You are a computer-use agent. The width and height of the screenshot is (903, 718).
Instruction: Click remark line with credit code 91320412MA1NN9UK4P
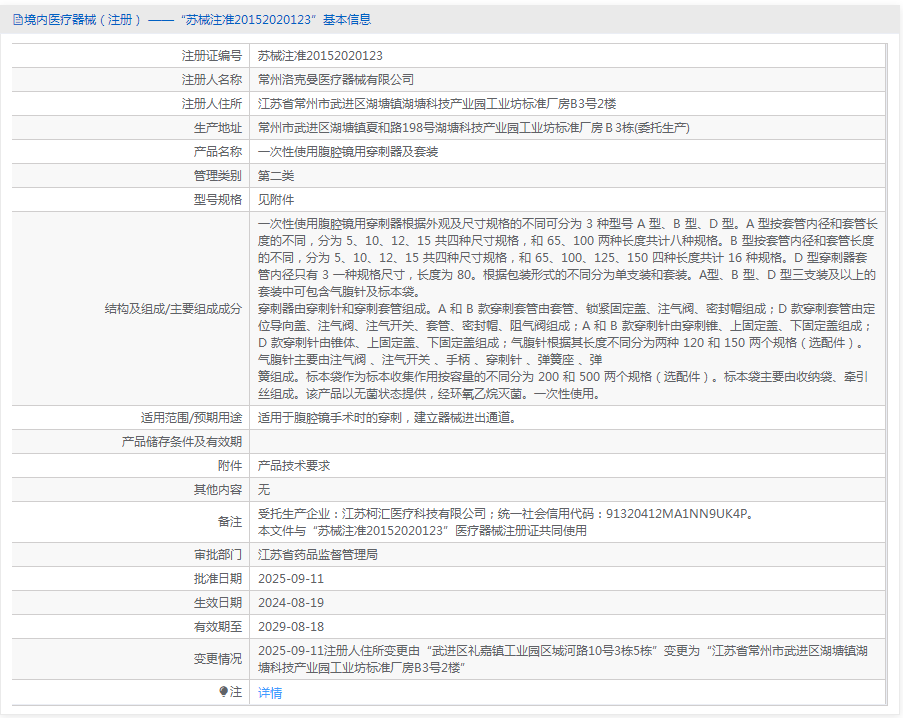point(506,514)
